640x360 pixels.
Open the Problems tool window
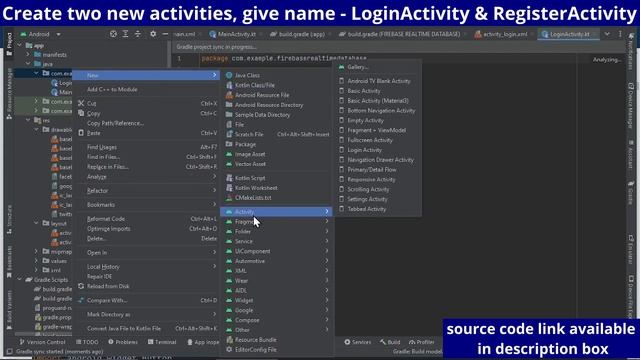tap(123, 342)
